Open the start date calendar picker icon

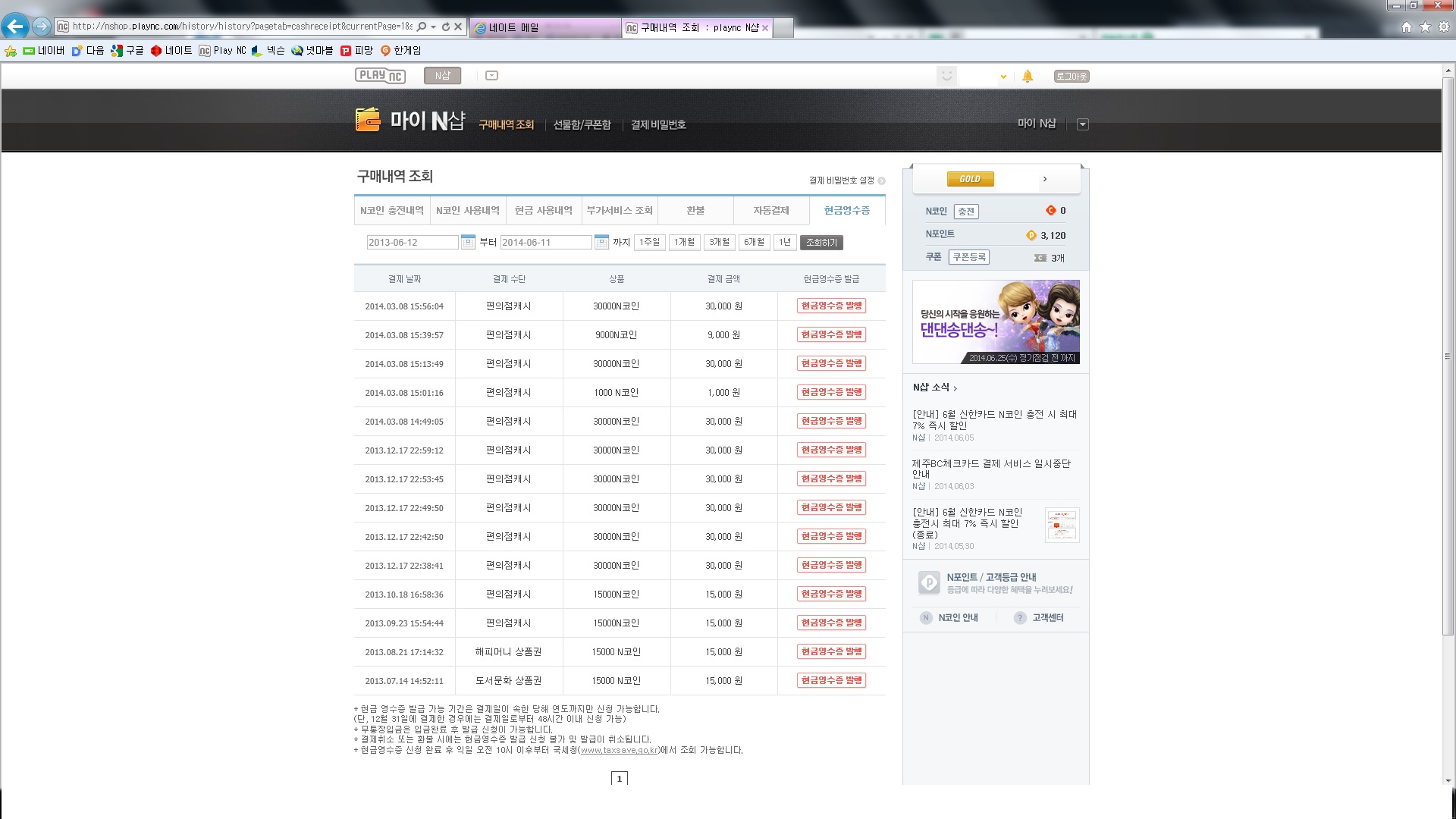point(468,243)
